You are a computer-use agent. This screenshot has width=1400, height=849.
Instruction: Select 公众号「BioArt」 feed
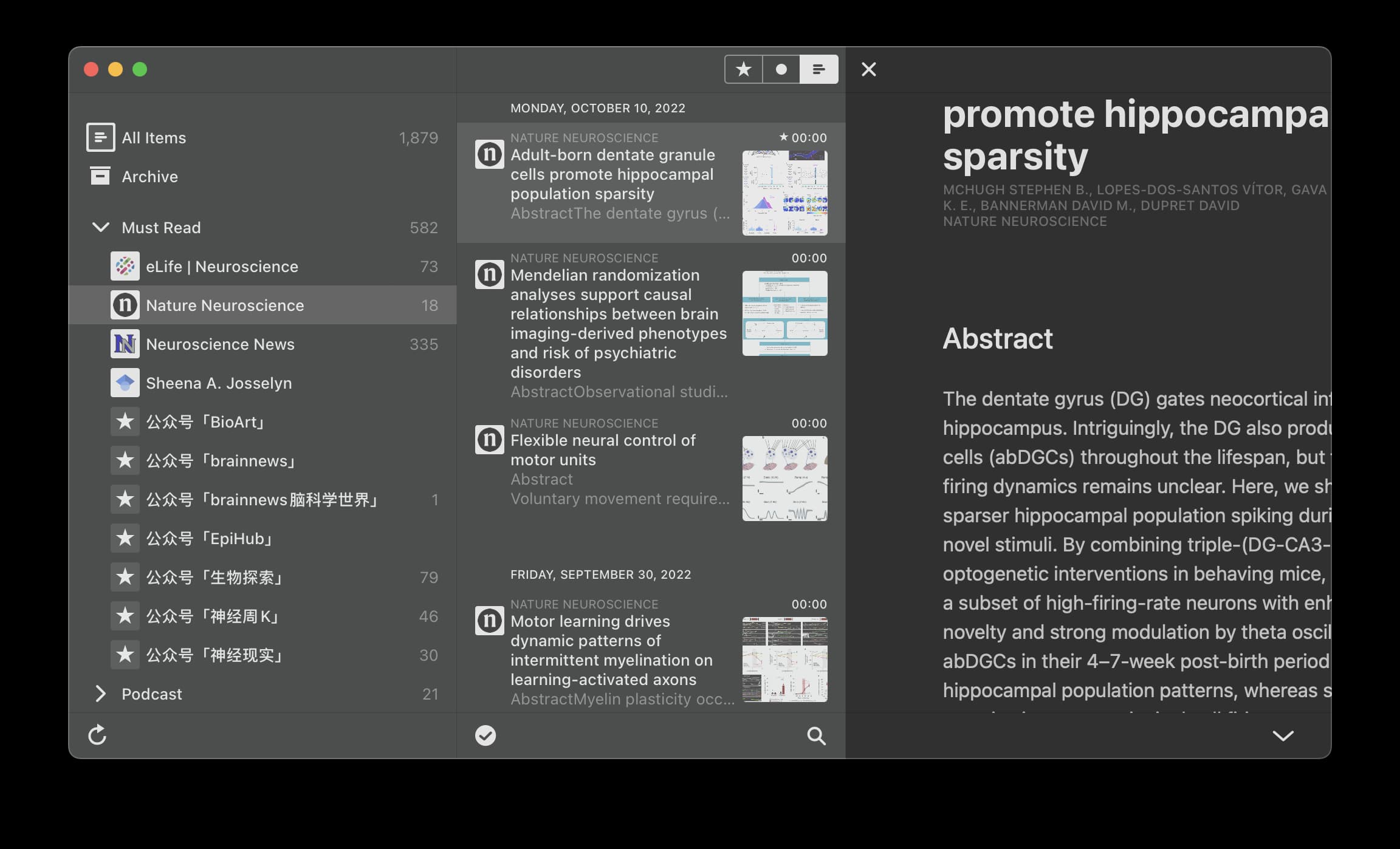click(262, 421)
